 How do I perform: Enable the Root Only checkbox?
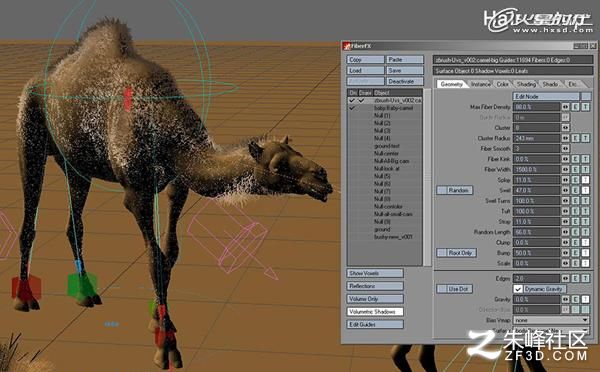tap(442, 253)
